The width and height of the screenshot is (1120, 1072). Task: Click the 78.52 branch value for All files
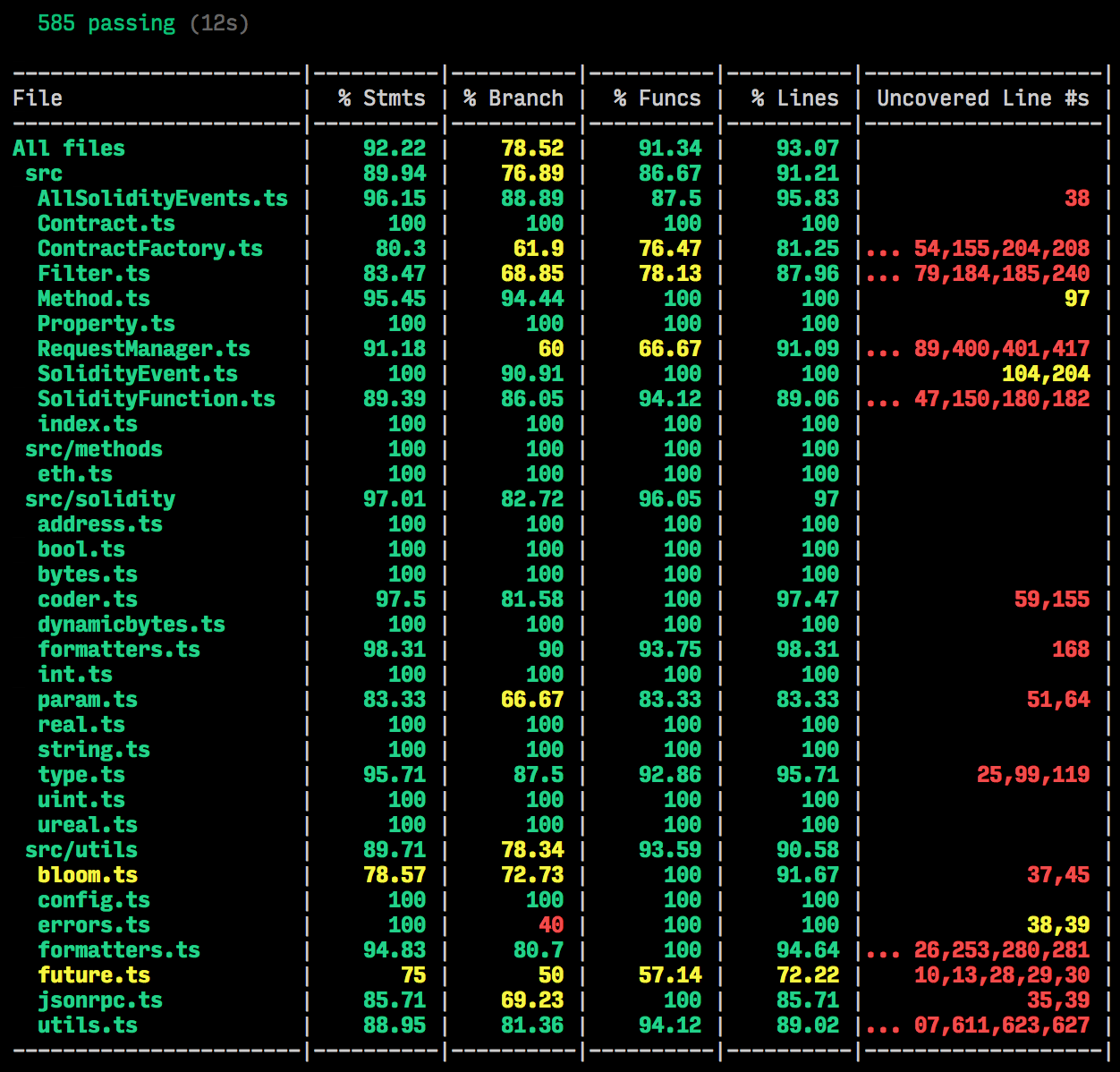[532, 148]
